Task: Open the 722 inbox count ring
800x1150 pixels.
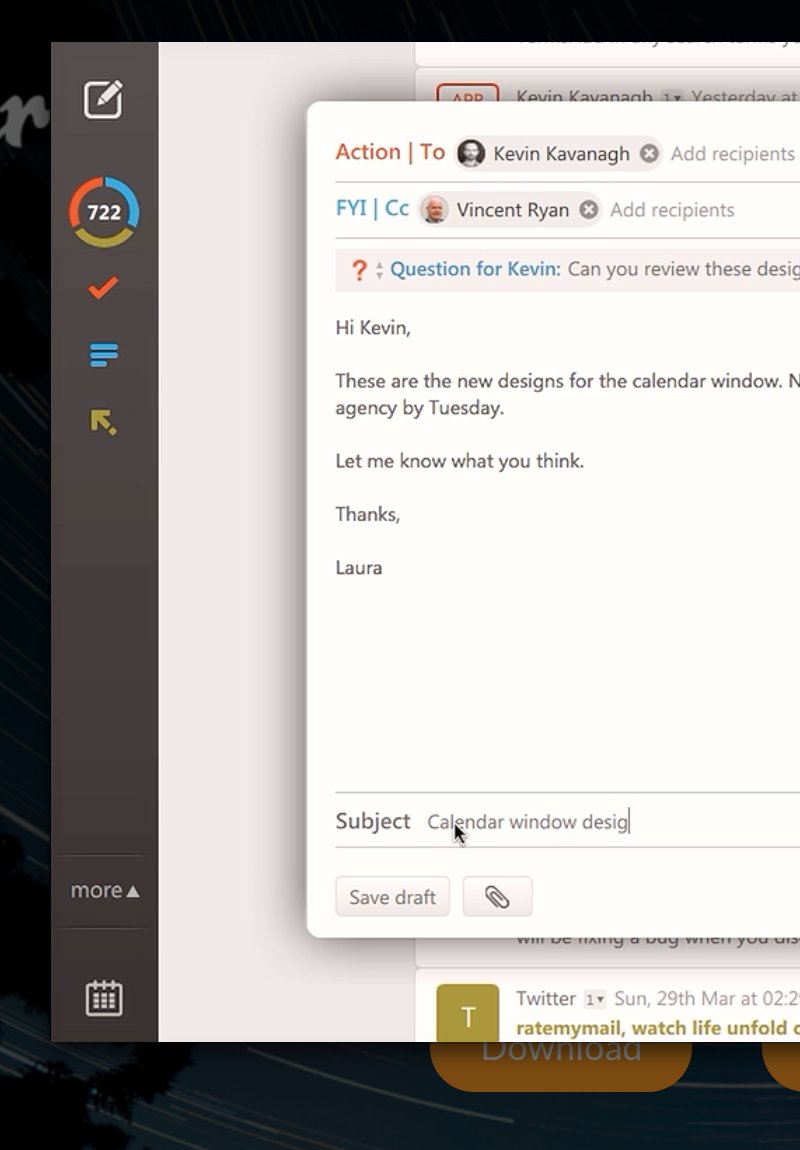Action: click(104, 212)
